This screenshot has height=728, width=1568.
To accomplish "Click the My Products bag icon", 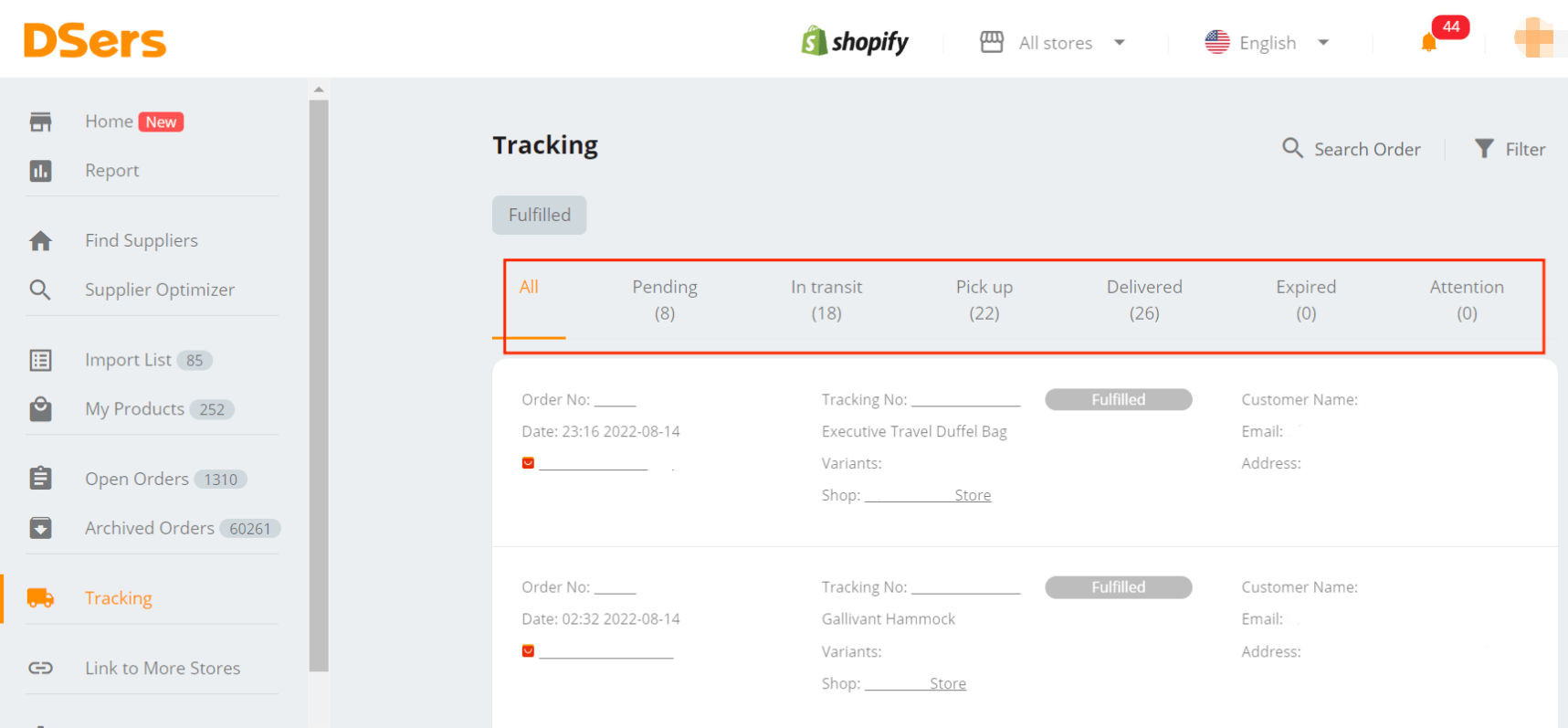I will click(x=40, y=409).
